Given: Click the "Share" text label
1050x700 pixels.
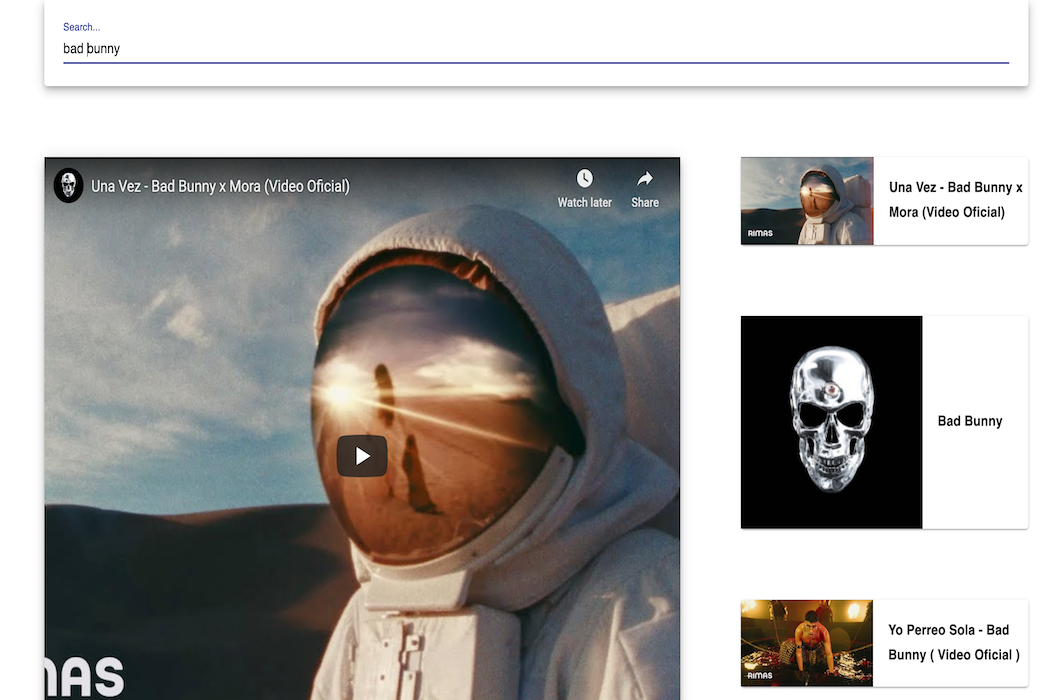Looking at the screenshot, I should click(644, 201).
